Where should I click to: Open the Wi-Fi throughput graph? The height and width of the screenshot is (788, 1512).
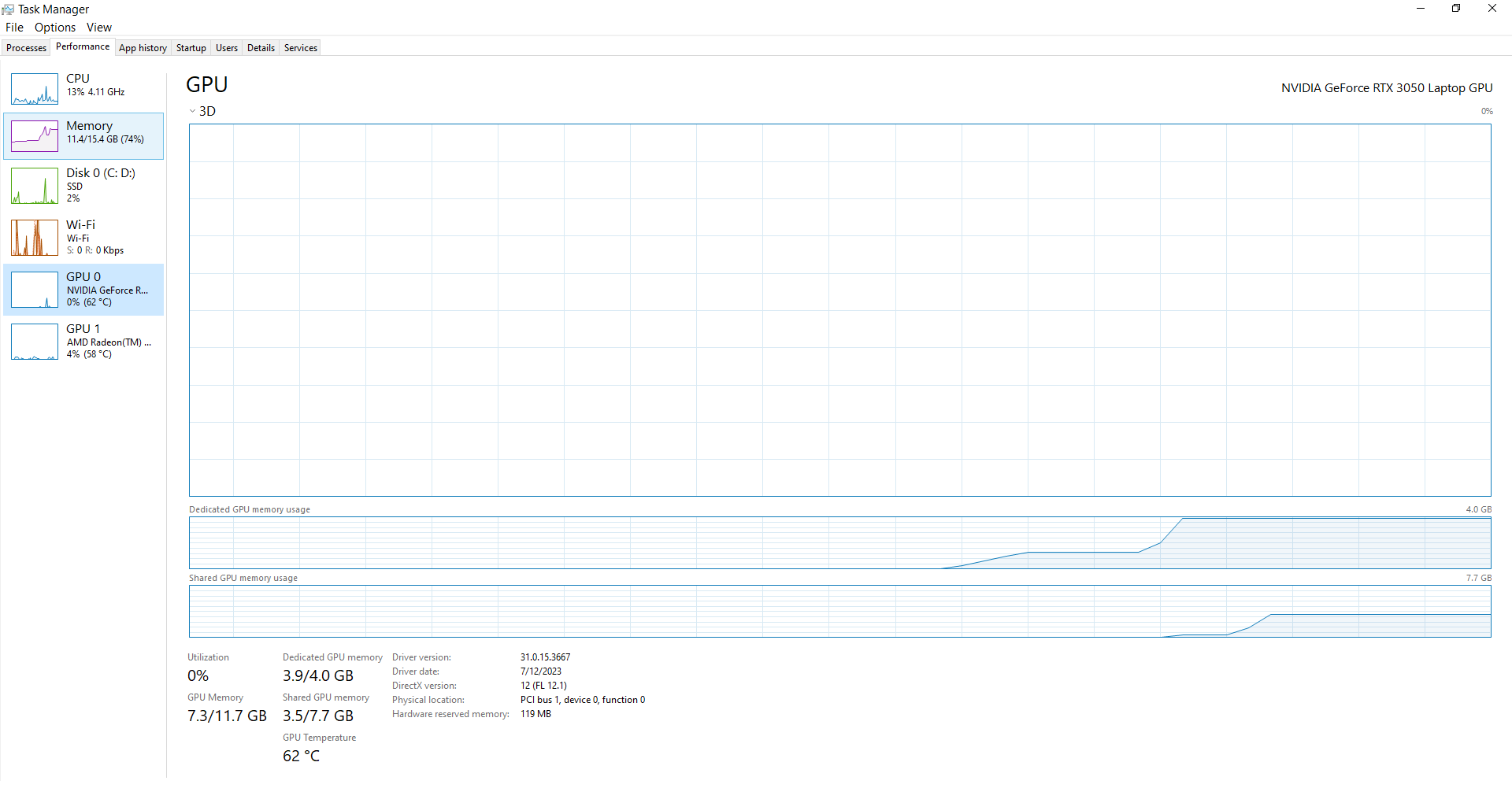tap(83, 236)
